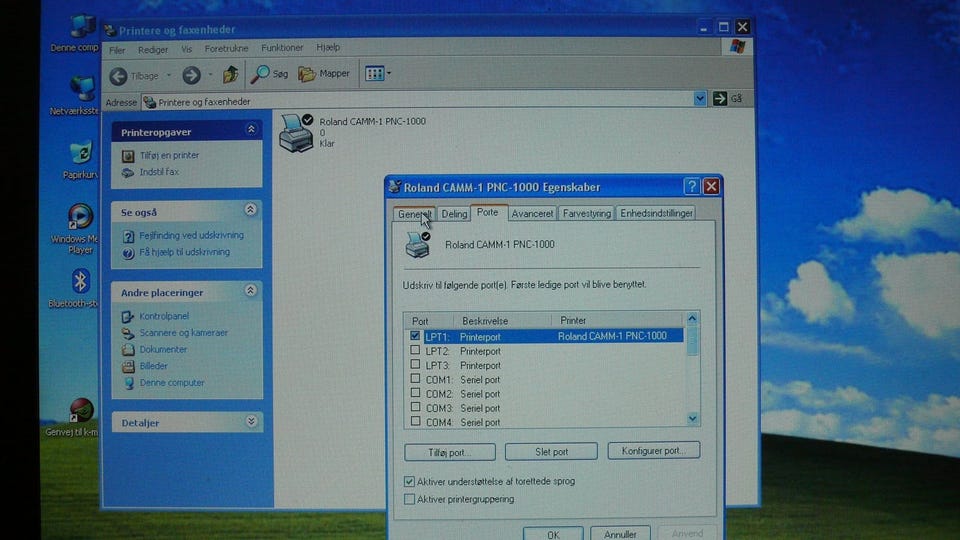Go up one folder level icon
Screen dimensions: 960x540
[x=230, y=75]
